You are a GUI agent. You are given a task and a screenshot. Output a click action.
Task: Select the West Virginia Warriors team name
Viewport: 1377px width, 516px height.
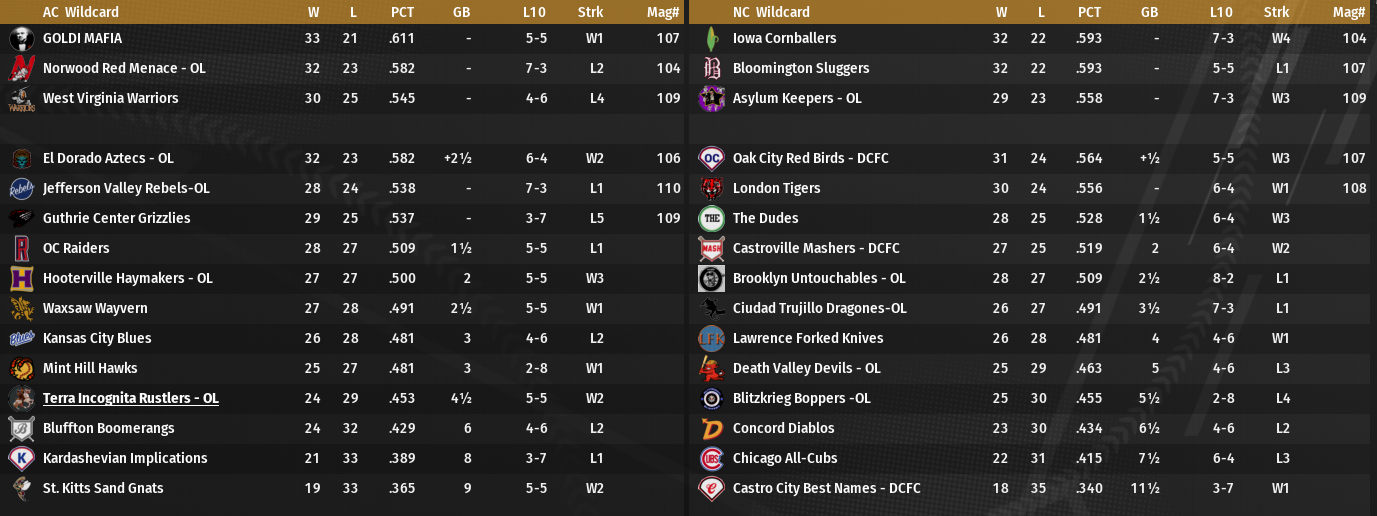click(110, 98)
